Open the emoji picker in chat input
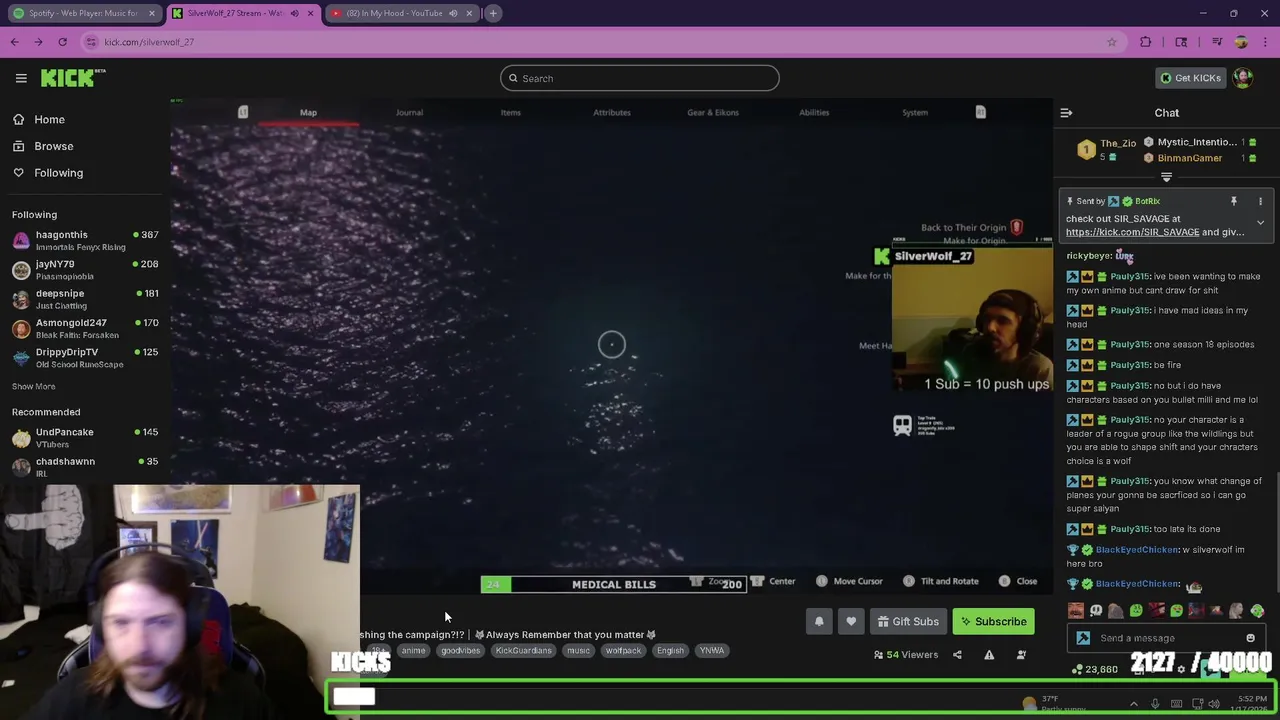The height and width of the screenshot is (720, 1280). [1250, 638]
